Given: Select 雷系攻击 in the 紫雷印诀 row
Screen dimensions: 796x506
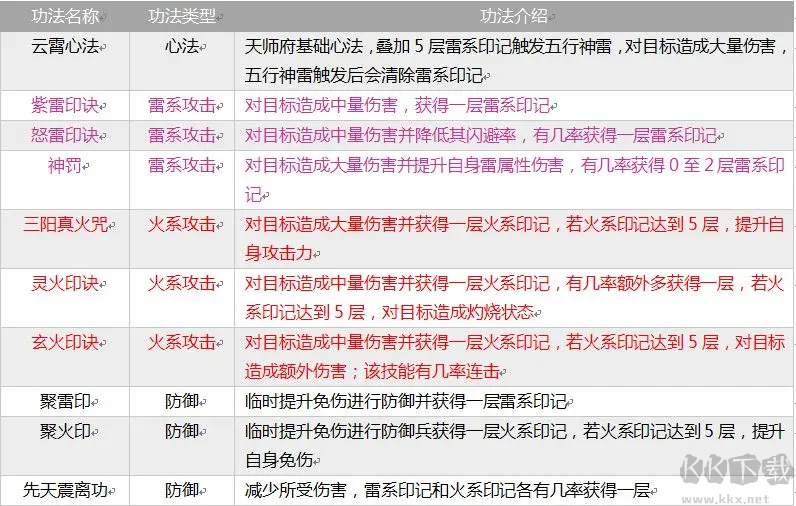Looking at the screenshot, I should coord(182,106).
